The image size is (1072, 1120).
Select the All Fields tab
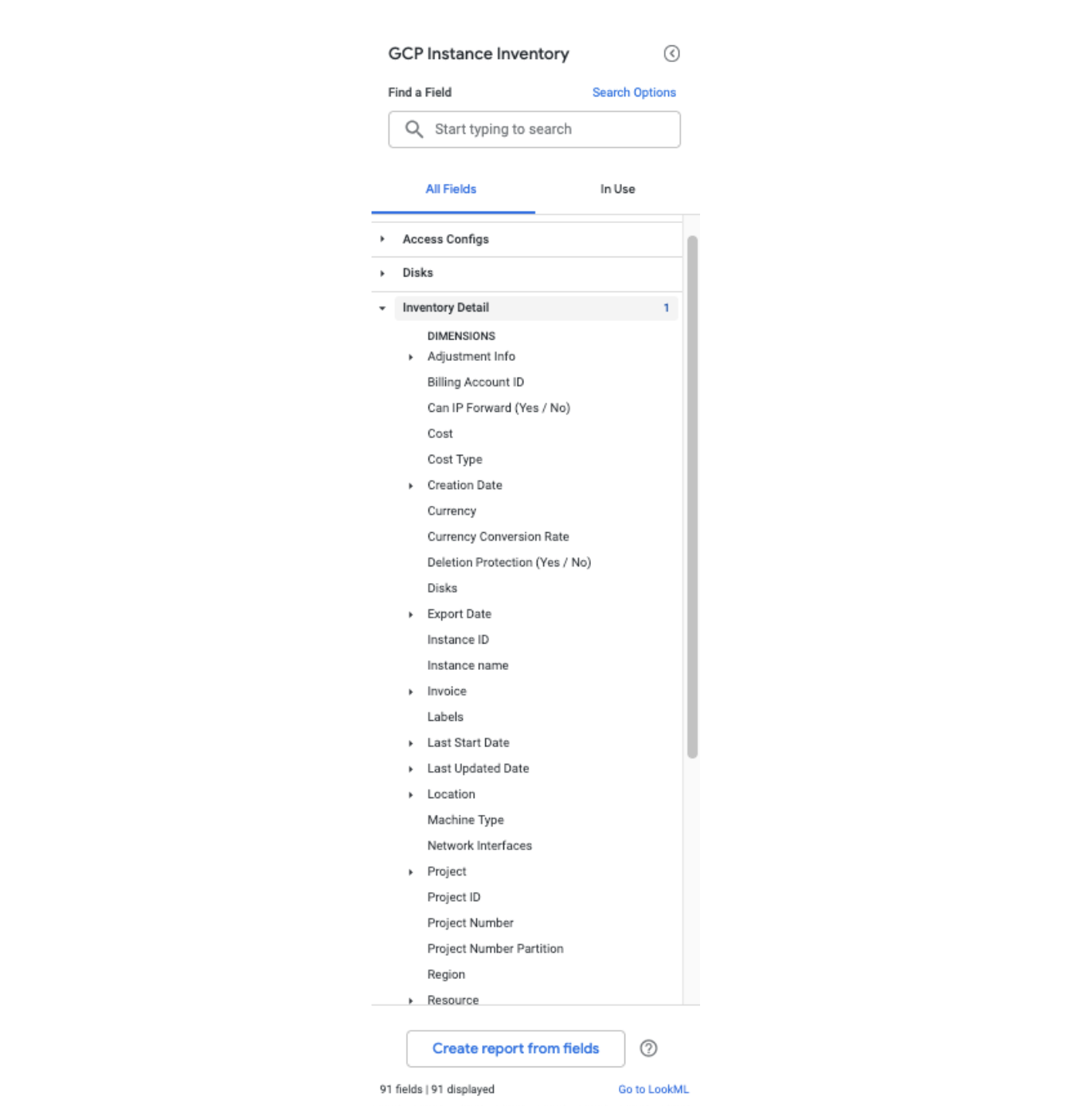click(451, 189)
